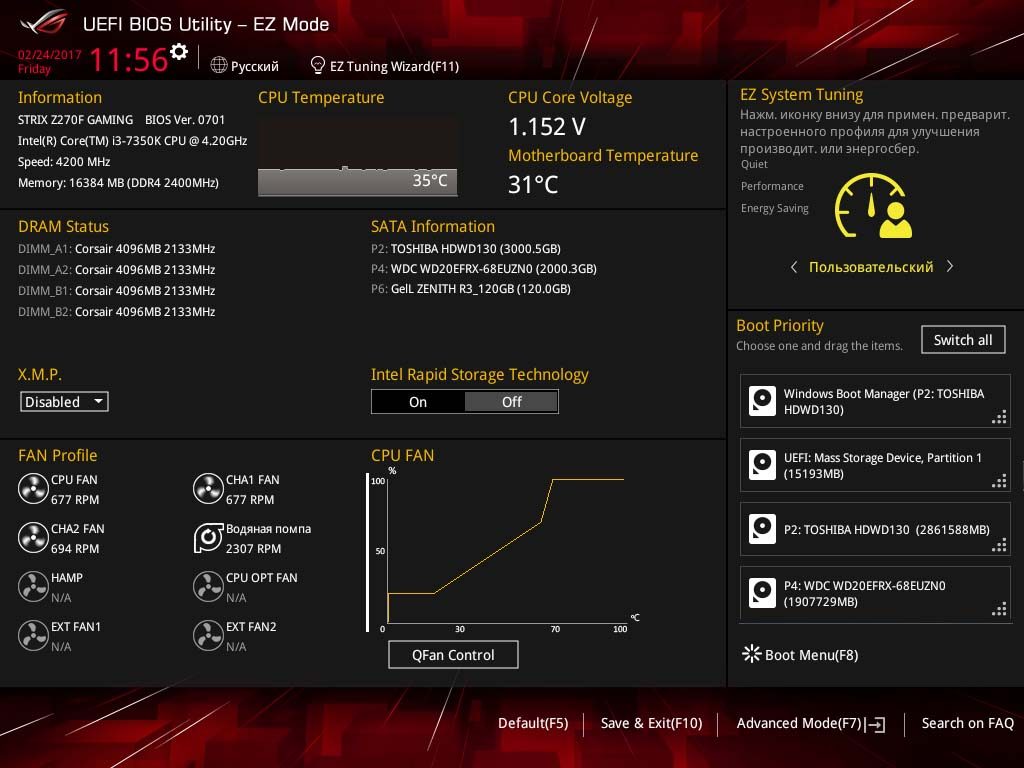
Task: Switch to next EZ System Tuning profile
Action: click(x=950, y=266)
